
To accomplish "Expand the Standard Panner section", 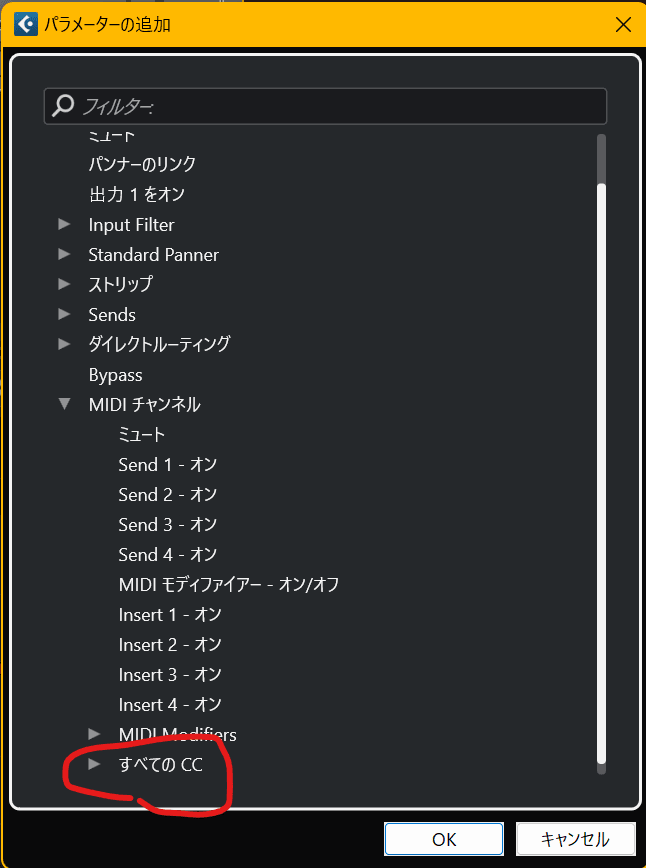I will pyautogui.click(x=65, y=254).
